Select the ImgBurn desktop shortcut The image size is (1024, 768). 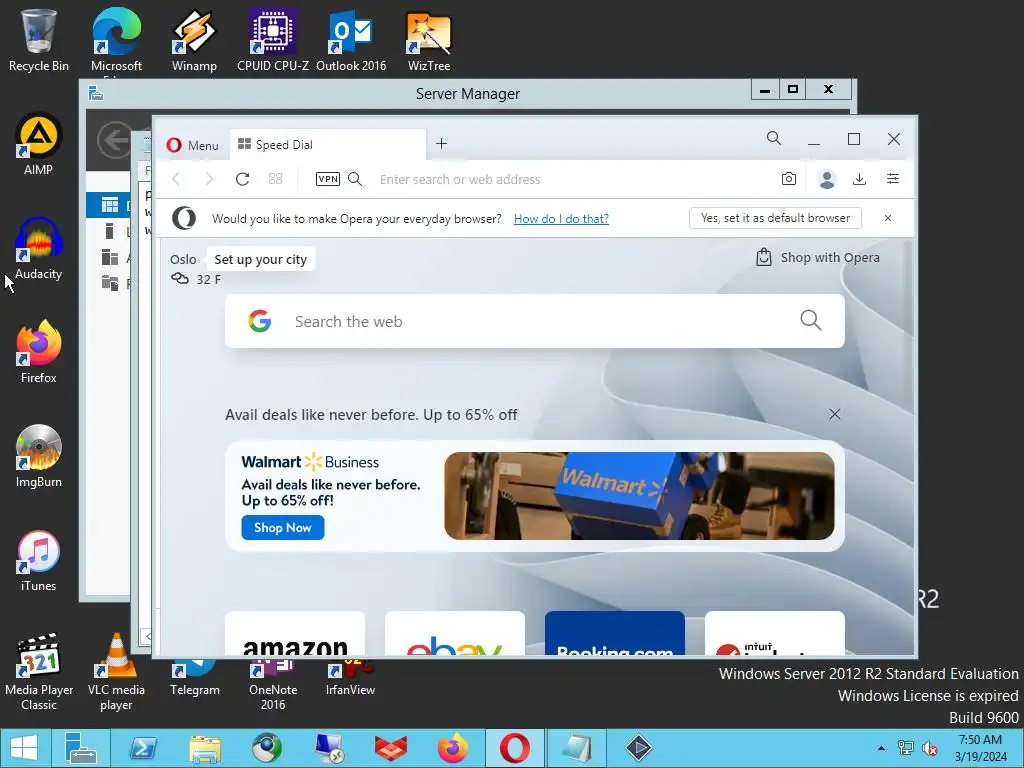(x=39, y=456)
